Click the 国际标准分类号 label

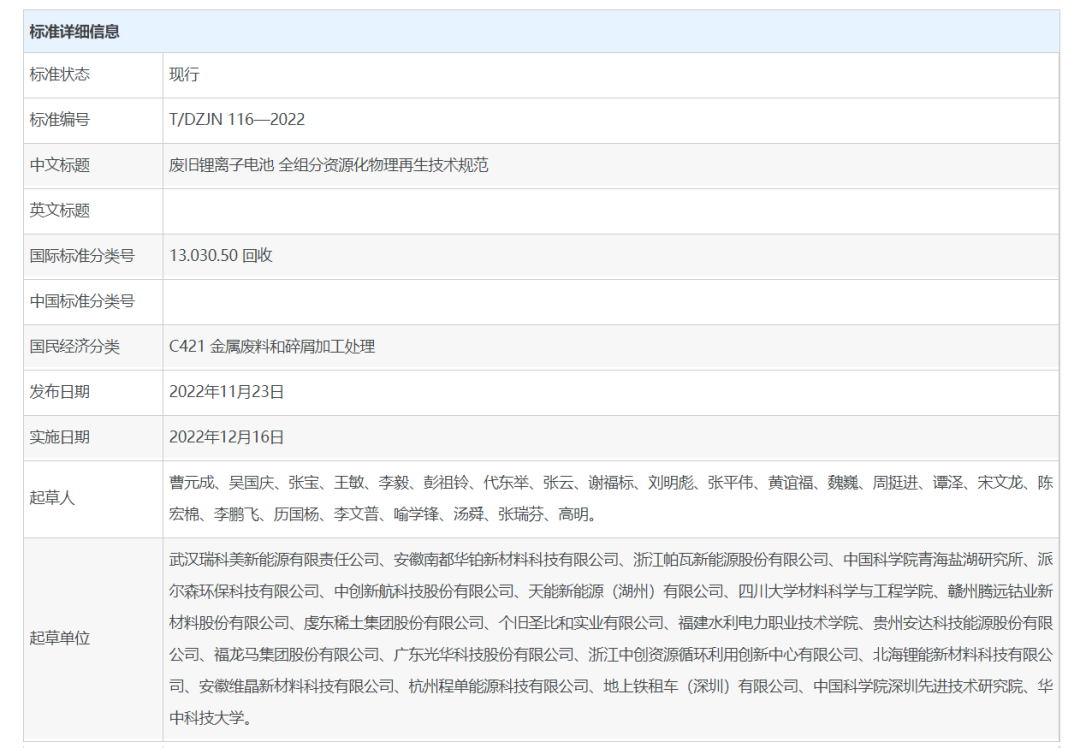tap(82, 256)
